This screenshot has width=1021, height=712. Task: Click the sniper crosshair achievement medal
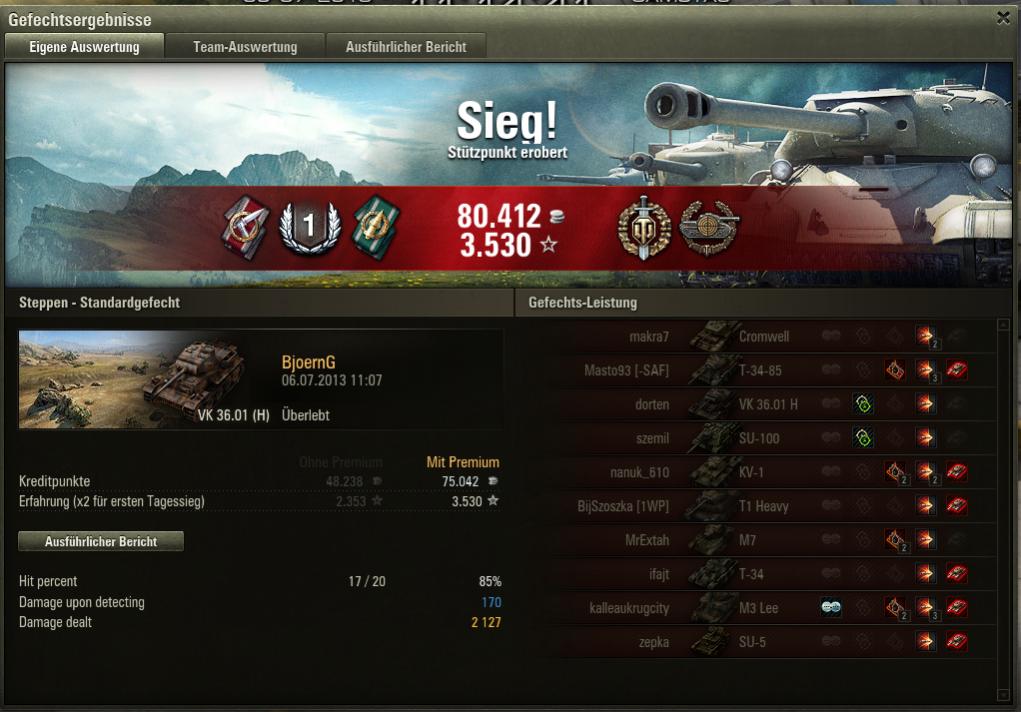708,227
